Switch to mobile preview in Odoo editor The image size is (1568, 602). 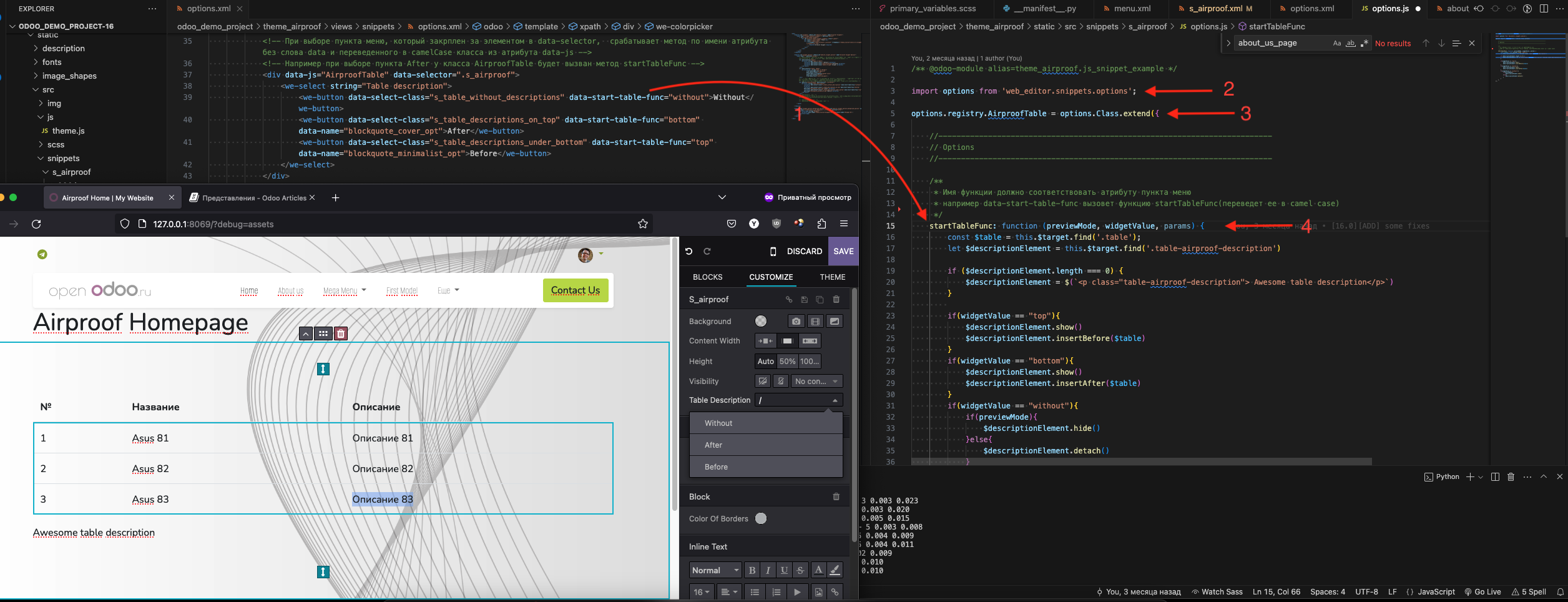tap(773, 251)
